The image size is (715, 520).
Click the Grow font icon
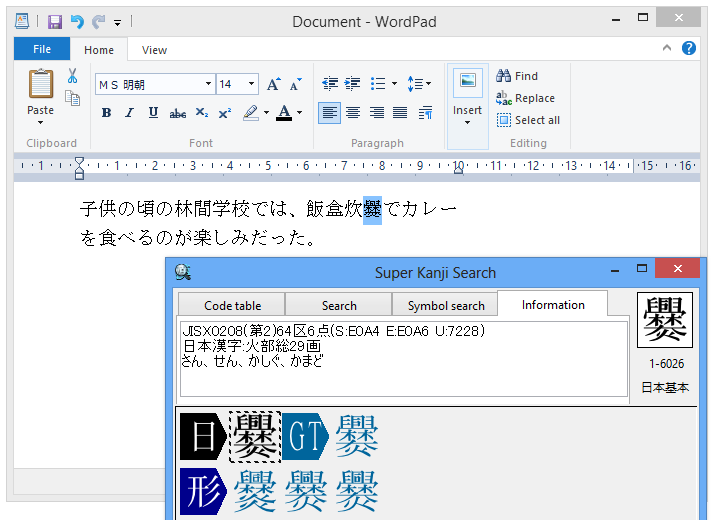tap(273, 84)
